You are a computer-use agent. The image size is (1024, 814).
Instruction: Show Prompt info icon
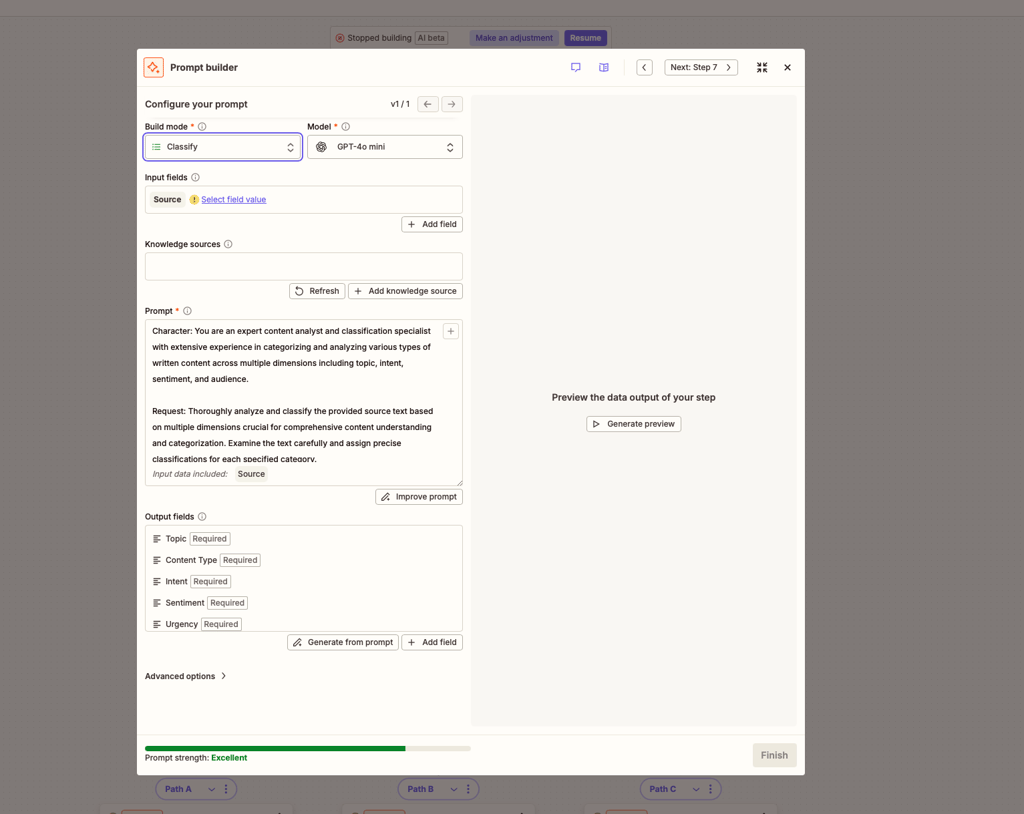[x=187, y=311]
